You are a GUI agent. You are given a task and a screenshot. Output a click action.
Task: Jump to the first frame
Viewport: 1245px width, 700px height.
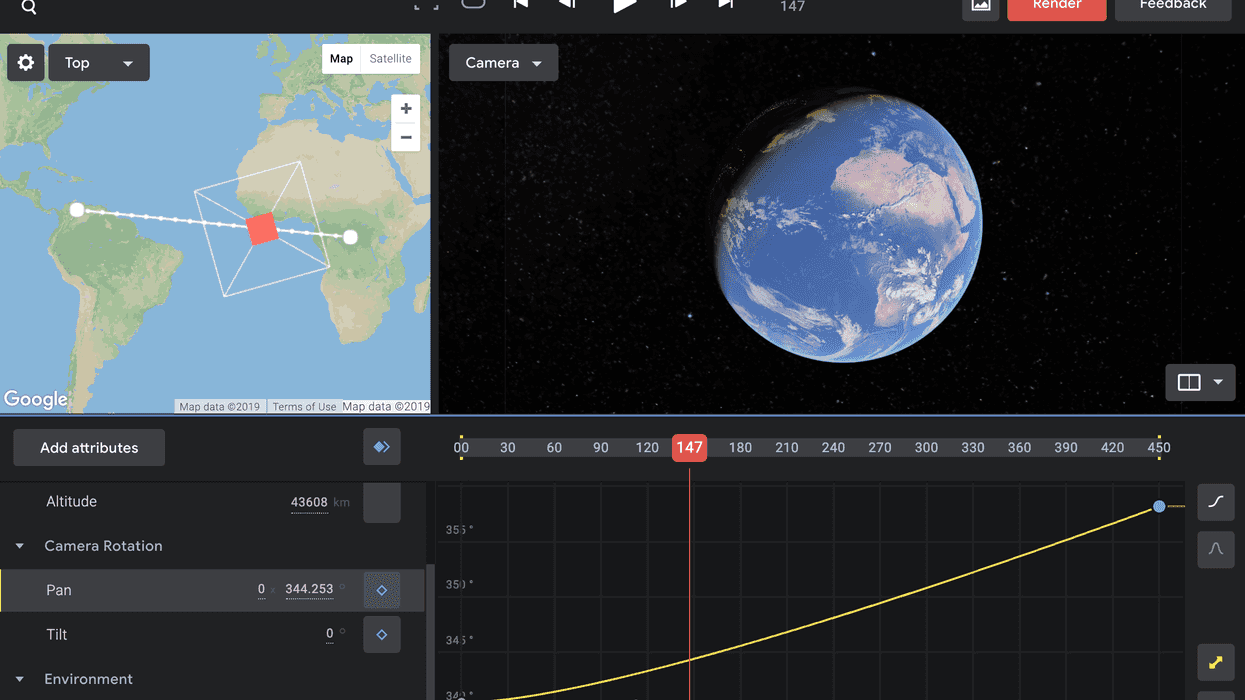coord(521,4)
